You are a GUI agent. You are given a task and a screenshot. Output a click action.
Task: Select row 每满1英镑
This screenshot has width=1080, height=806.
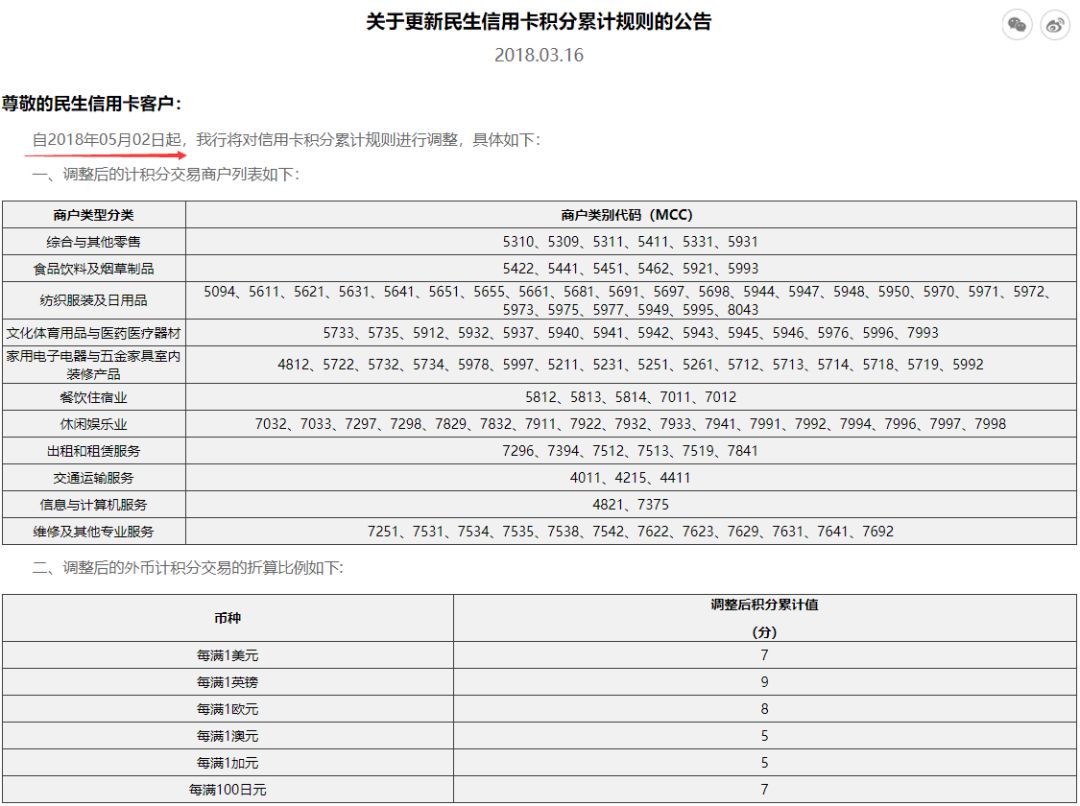click(x=227, y=683)
